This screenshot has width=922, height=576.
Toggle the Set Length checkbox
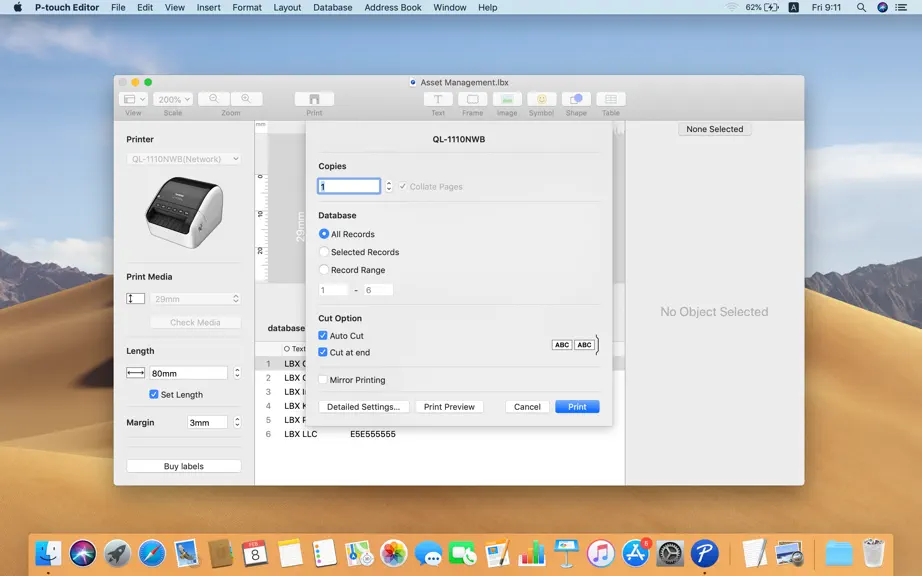pyautogui.click(x=153, y=394)
